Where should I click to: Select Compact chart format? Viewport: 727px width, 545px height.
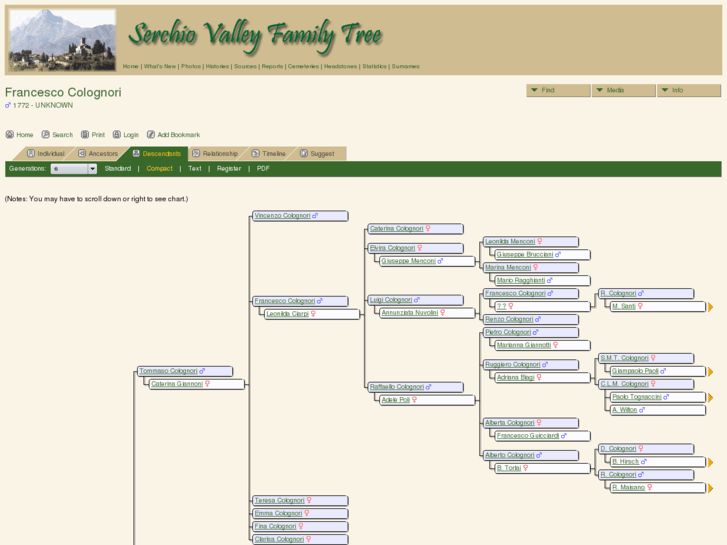(159, 168)
